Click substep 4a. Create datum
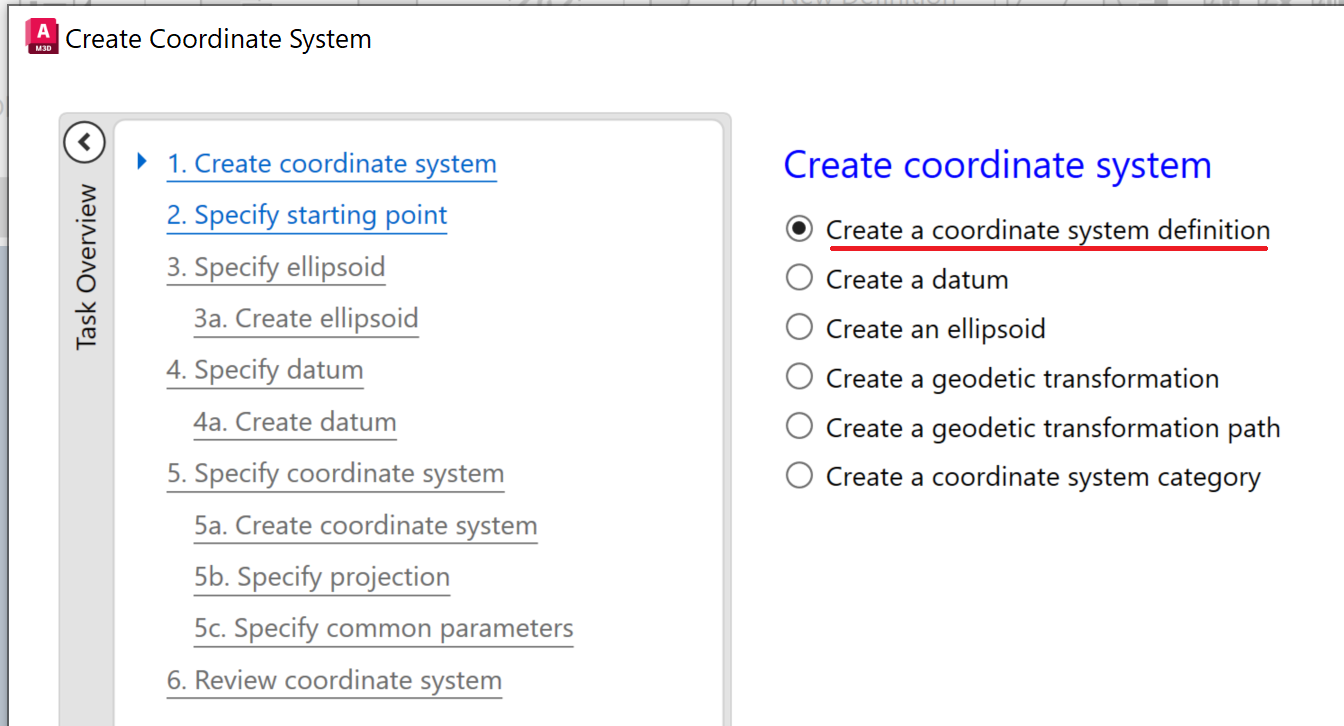The image size is (1344, 726). click(x=295, y=422)
